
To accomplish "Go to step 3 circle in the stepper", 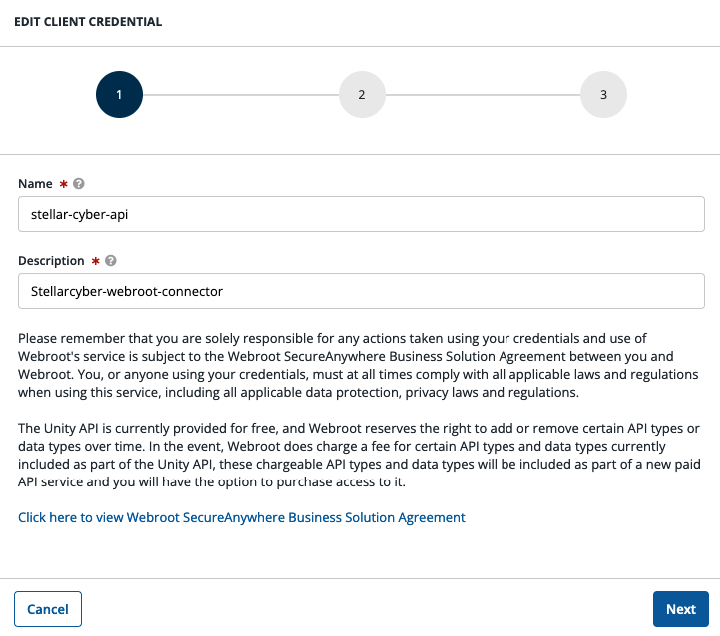I will (603, 95).
